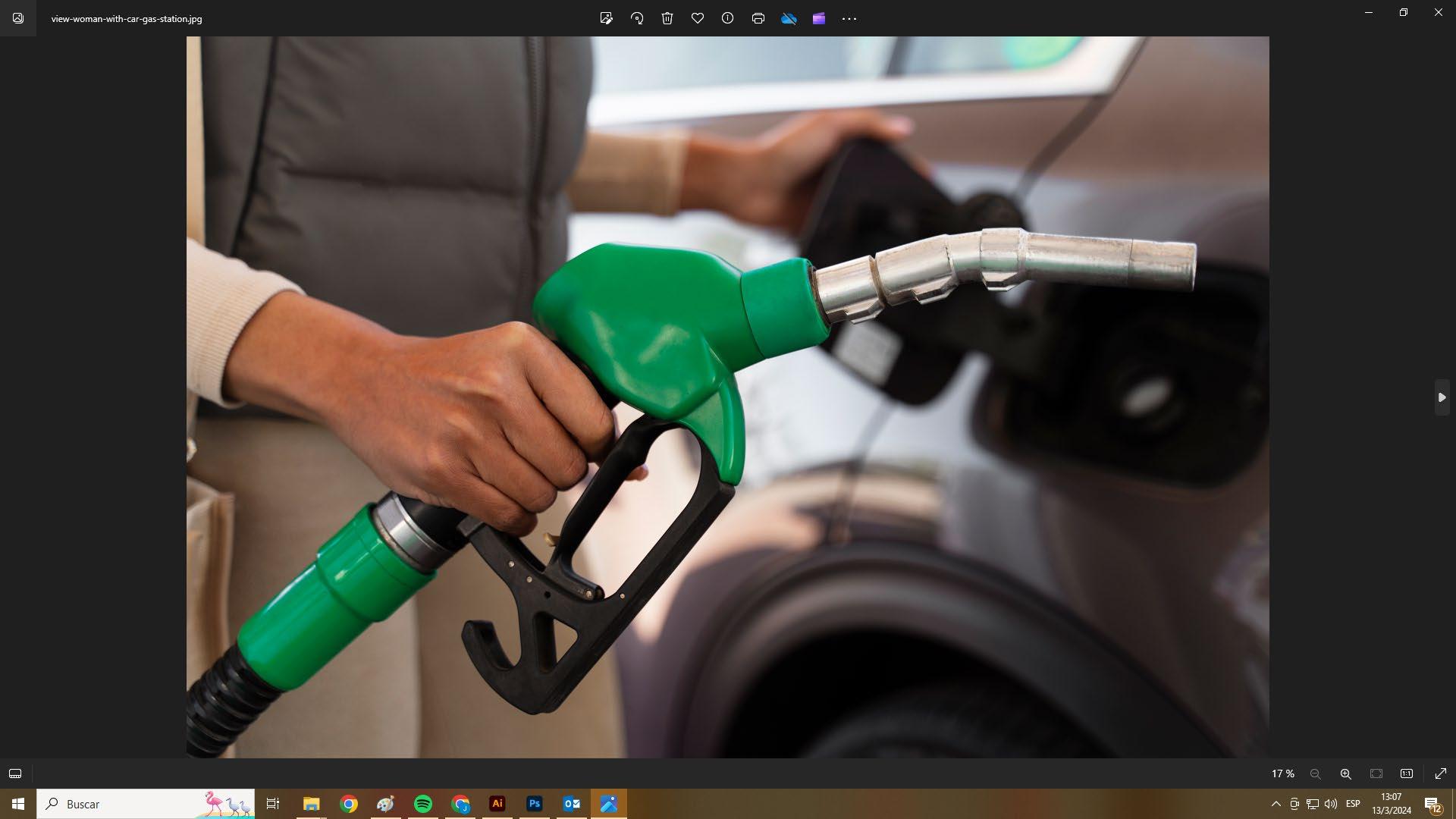The height and width of the screenshot is (819, 1456).
Task: Open file info panel
Action: [x=728, y=18]
